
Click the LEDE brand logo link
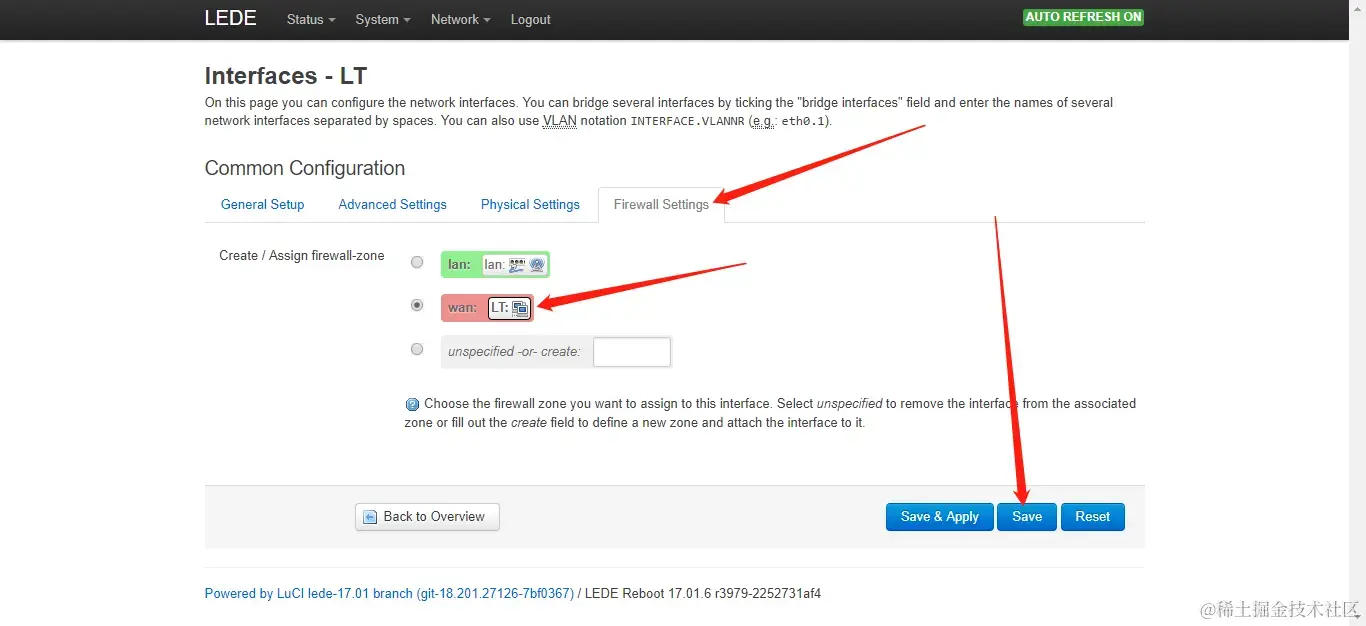[x=230, y=18]
